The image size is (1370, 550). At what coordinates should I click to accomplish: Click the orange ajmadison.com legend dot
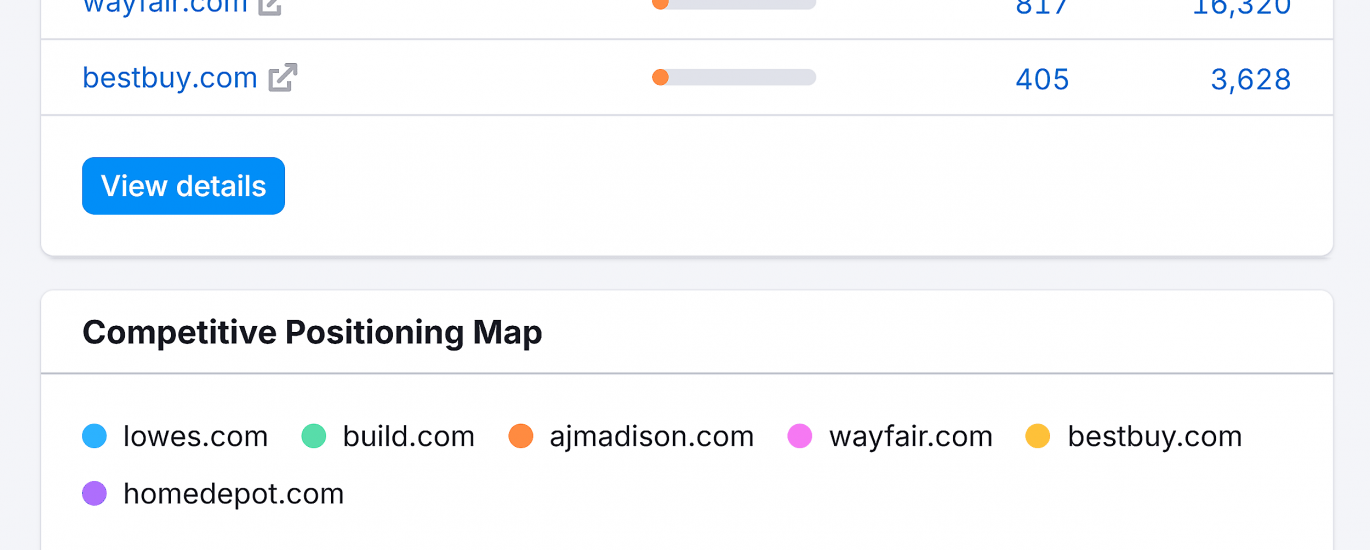point(521,437)
